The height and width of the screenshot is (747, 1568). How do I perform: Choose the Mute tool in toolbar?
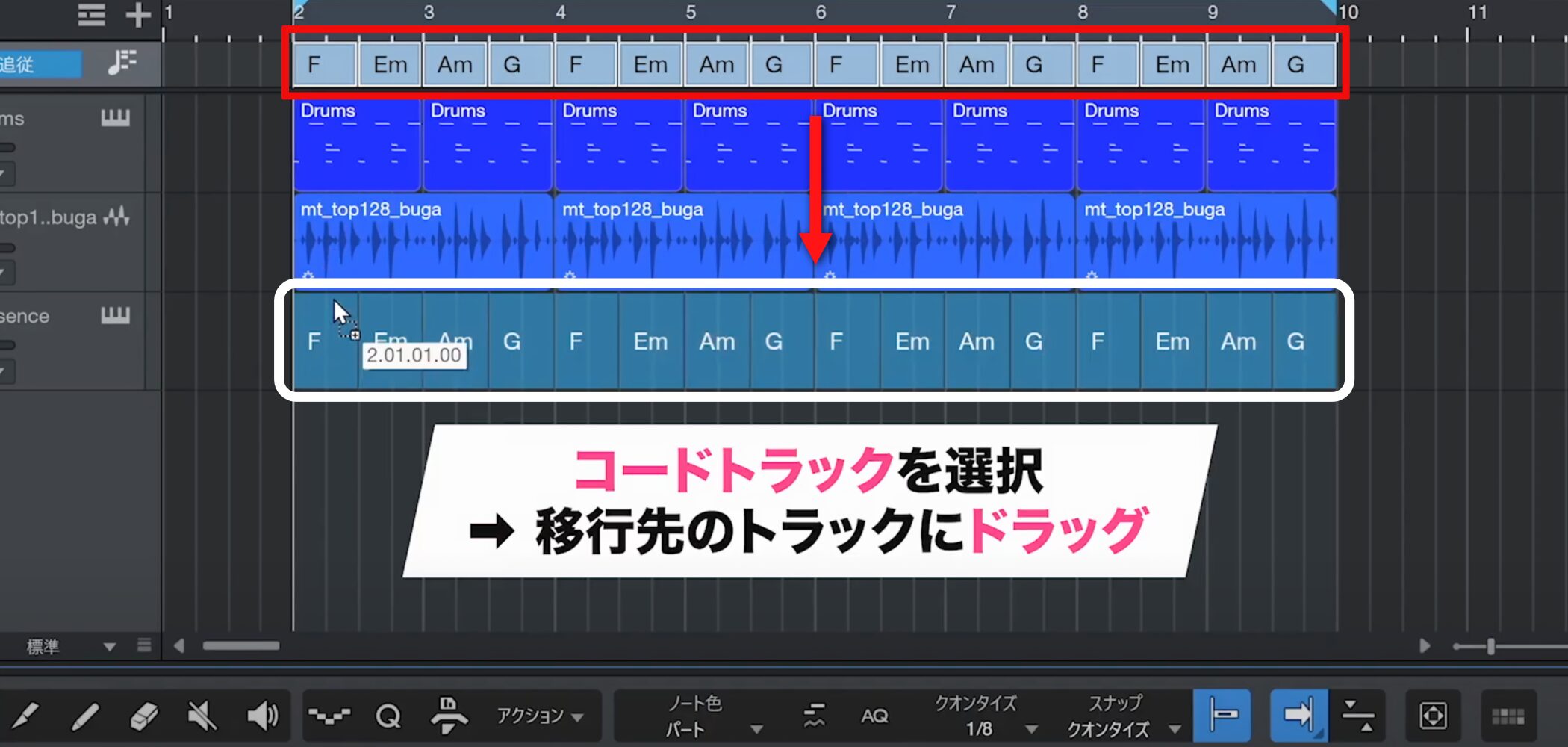[202, 716]
